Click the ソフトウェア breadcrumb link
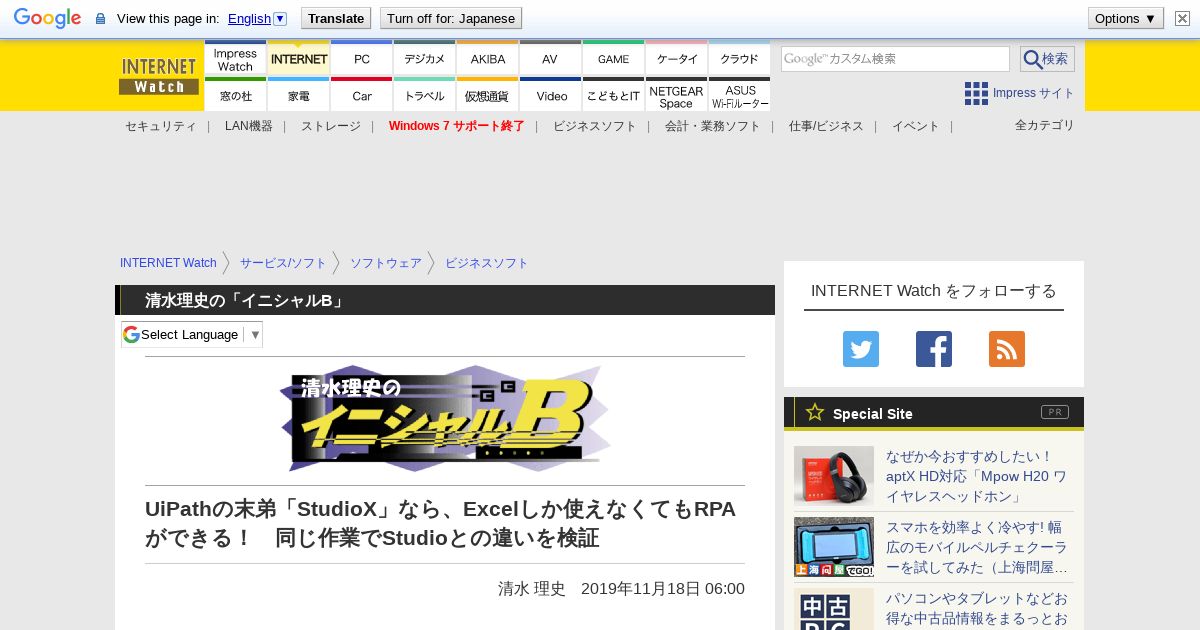The width and height of the screenshot is (1200, 630). tap(386, 263)
